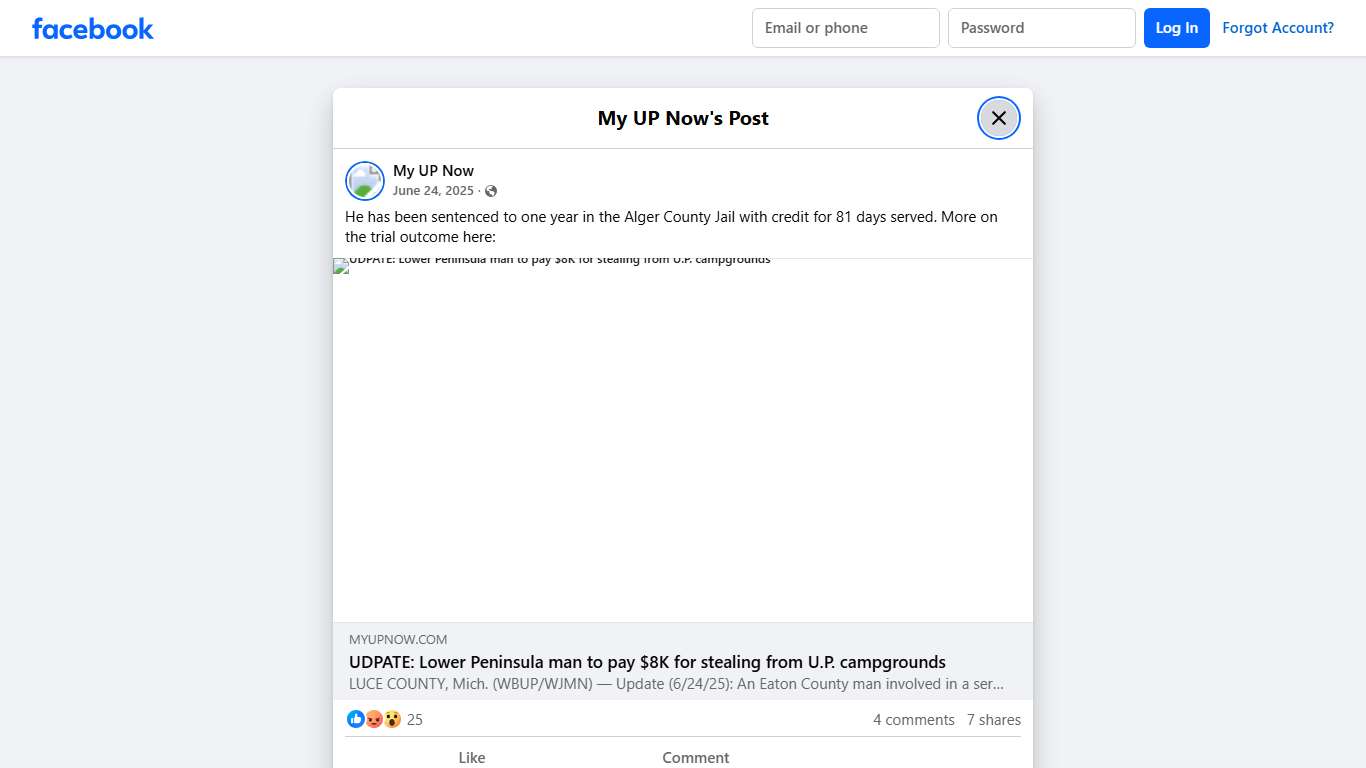Like the post using the Like action

(x=471, y=757)
